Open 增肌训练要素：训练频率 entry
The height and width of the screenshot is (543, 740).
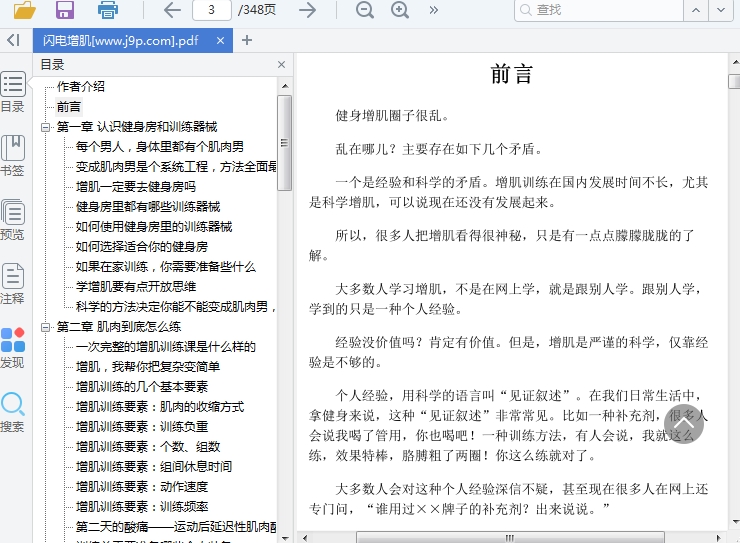tap(142, 507)
